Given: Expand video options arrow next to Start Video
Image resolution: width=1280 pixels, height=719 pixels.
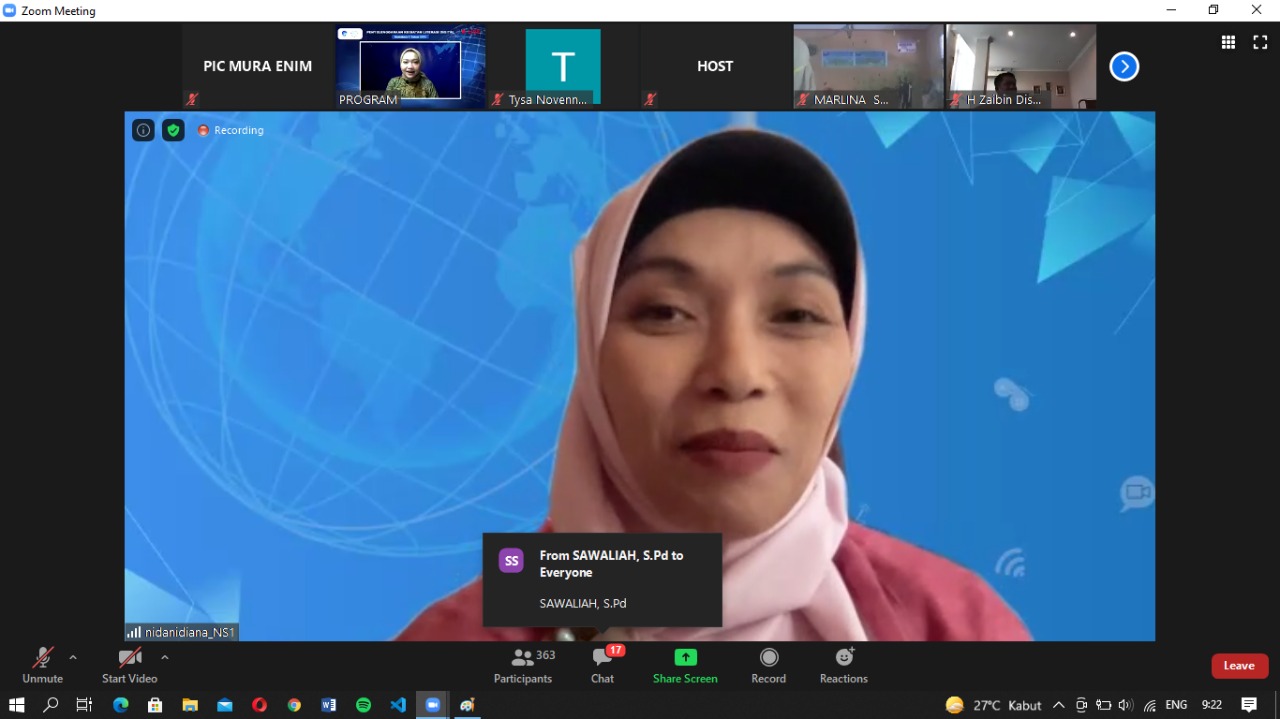Looking at the screenshot, I should [x=165, y=657].
